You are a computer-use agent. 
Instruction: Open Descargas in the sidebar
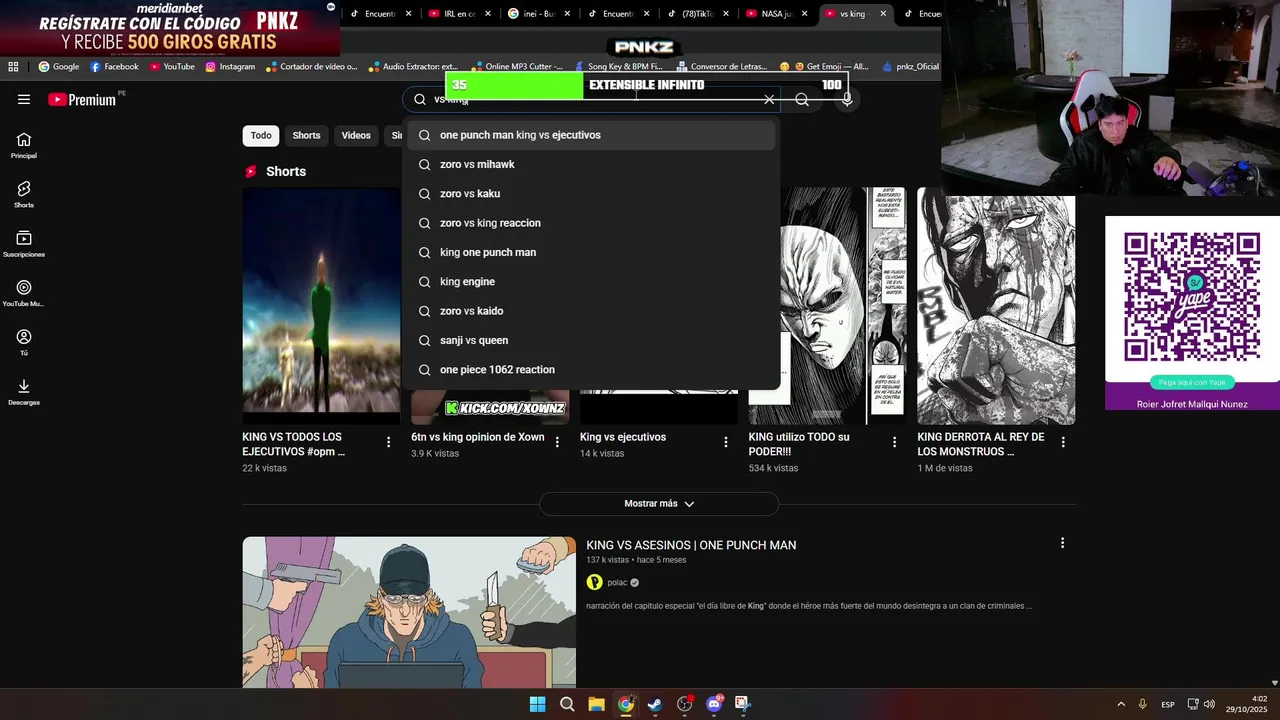[24, 392]
